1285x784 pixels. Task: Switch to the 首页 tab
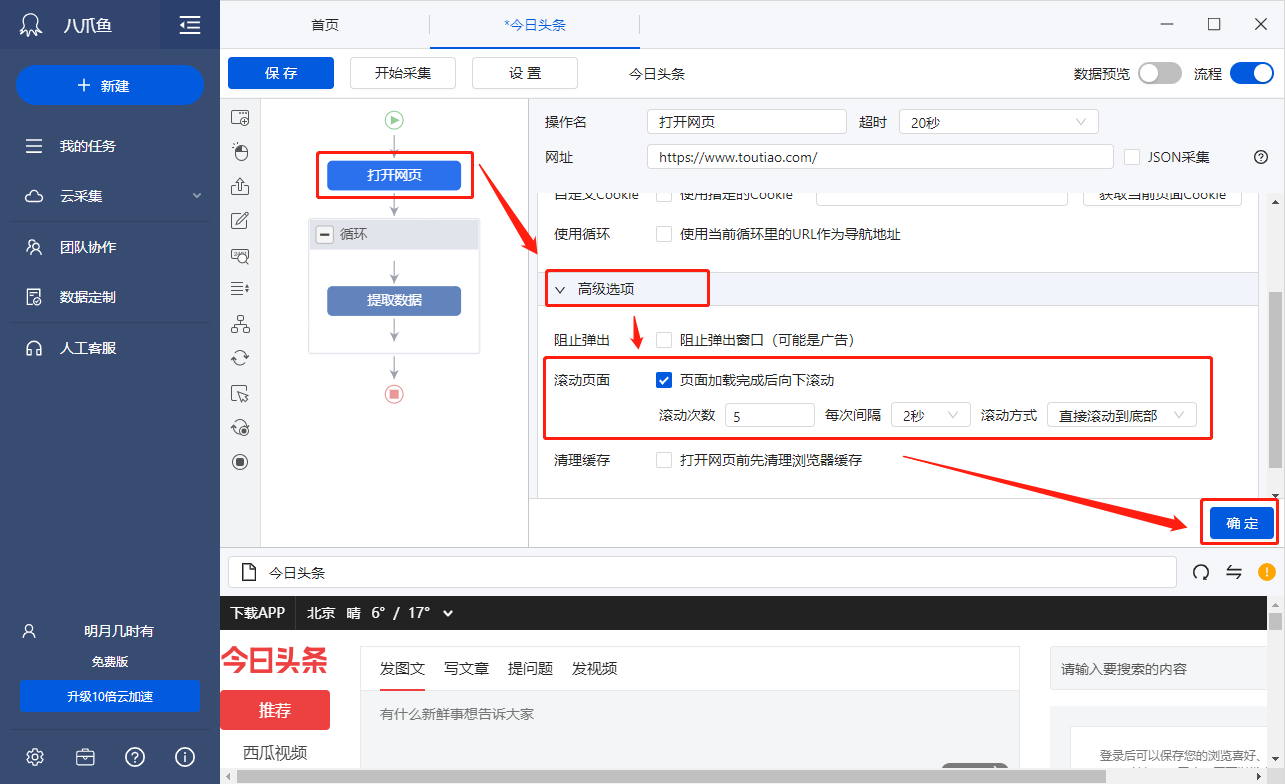coord(325,25)
